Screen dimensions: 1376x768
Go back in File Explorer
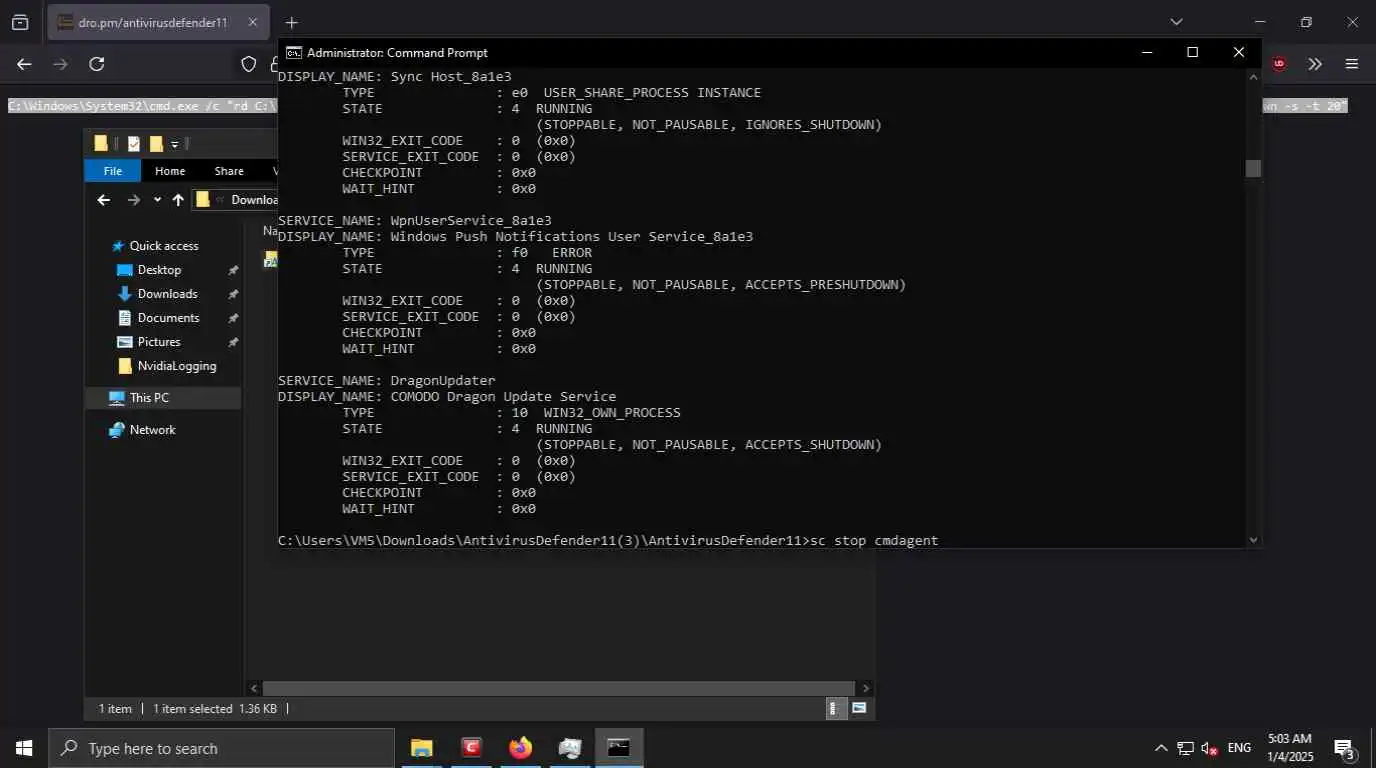pos(104,200)
